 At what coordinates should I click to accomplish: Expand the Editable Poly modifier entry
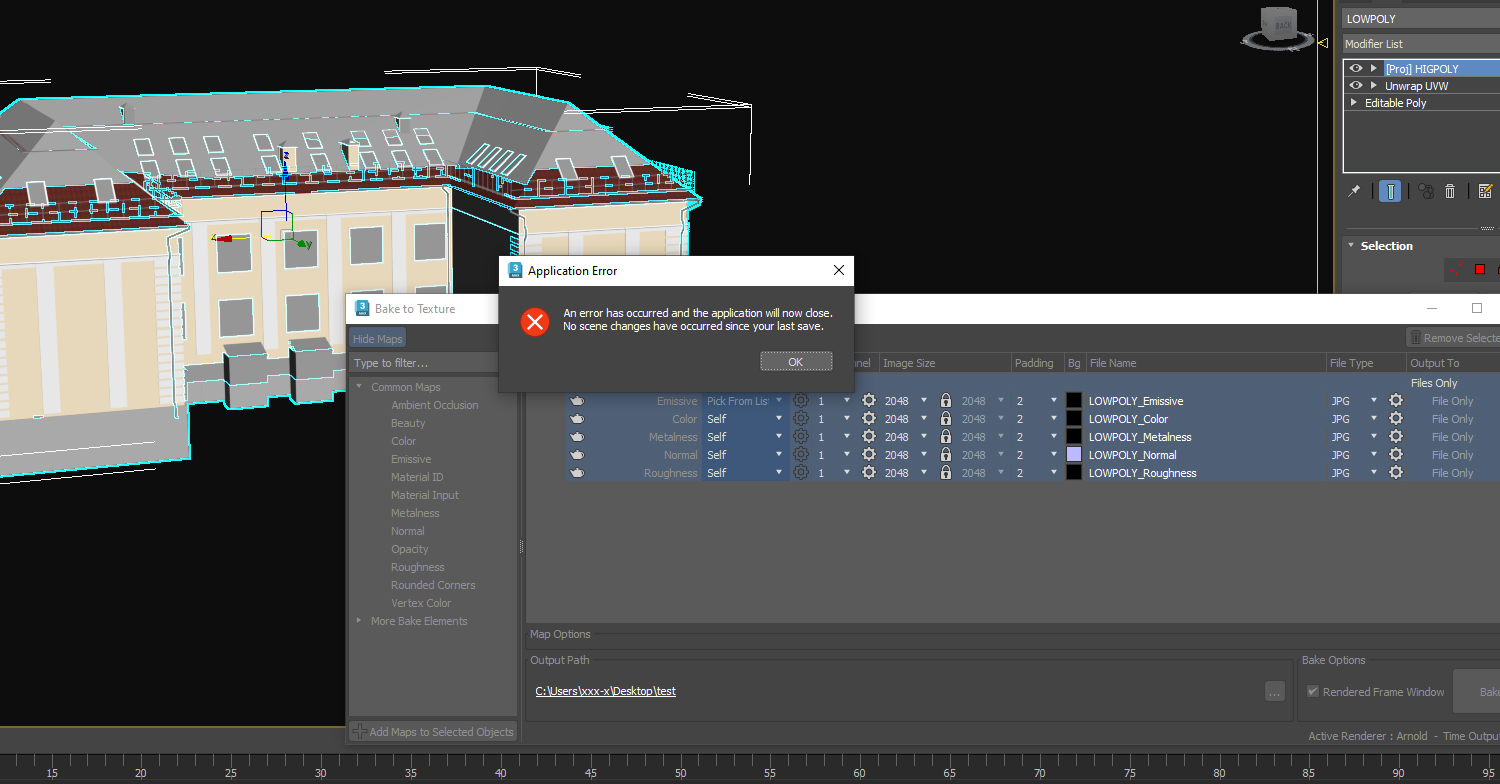[1354, 103]
